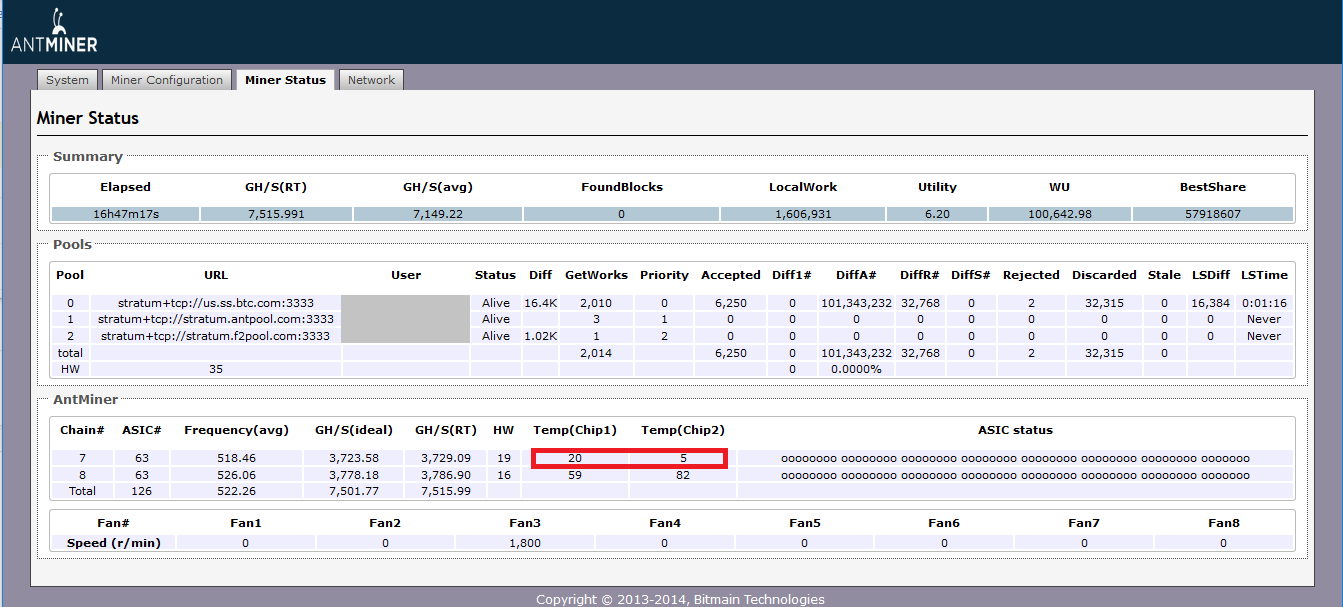
Task: Click the GetWorks value 2,010
Action: (x=596, y=302)
